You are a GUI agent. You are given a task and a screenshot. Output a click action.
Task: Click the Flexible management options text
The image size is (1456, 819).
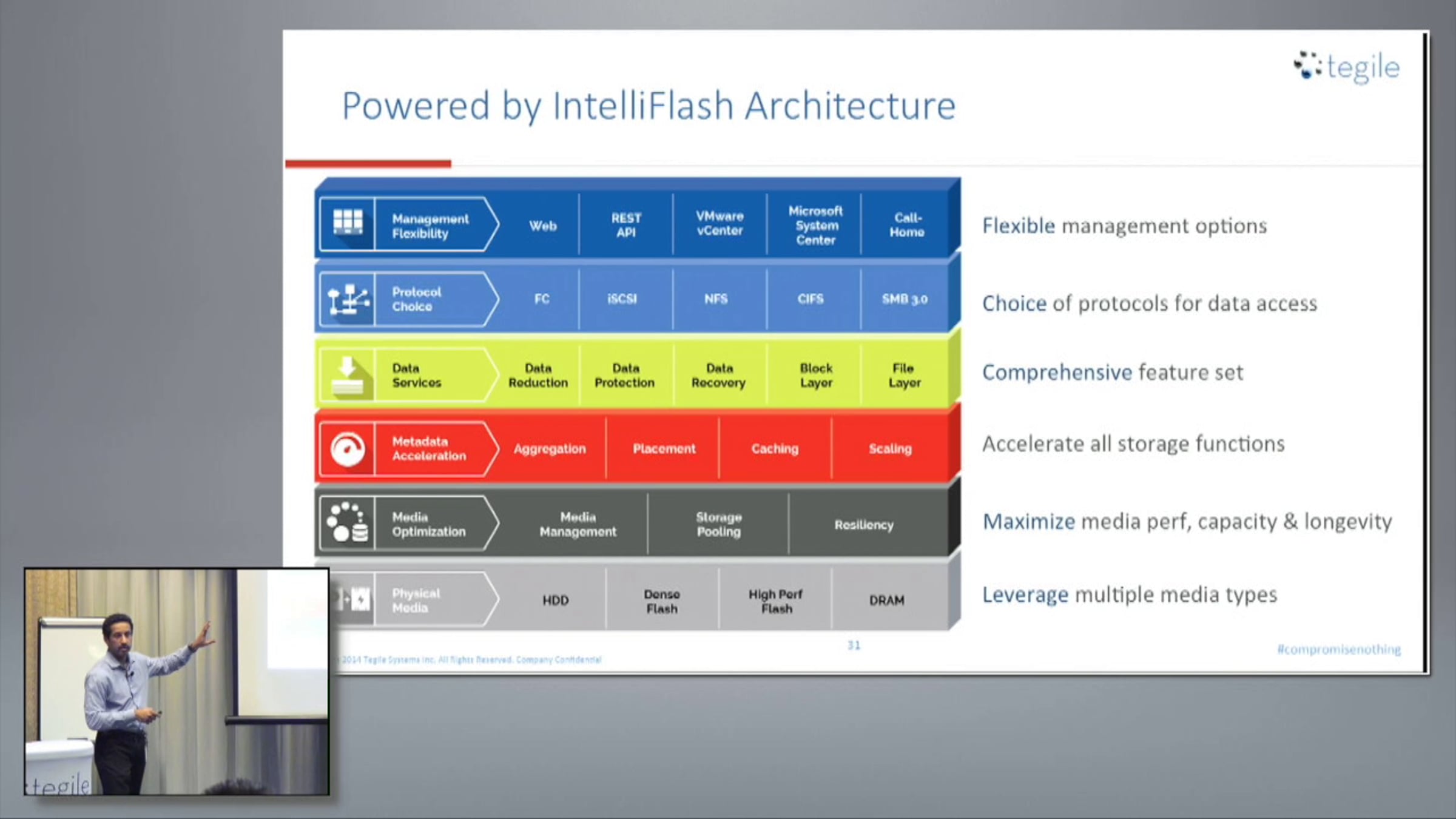click(x=1124, y=226)
